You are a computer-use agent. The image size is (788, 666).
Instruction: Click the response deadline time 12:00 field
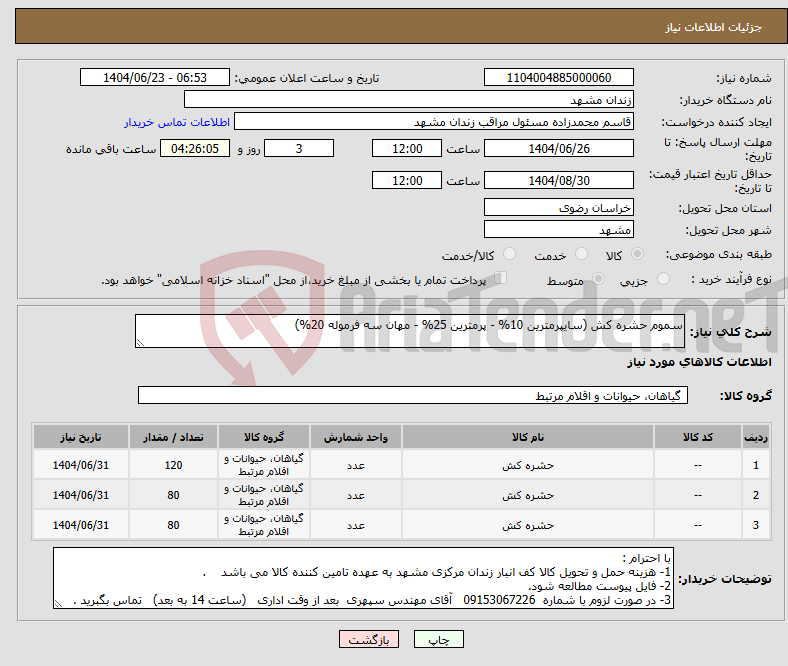tap(407, 148)
